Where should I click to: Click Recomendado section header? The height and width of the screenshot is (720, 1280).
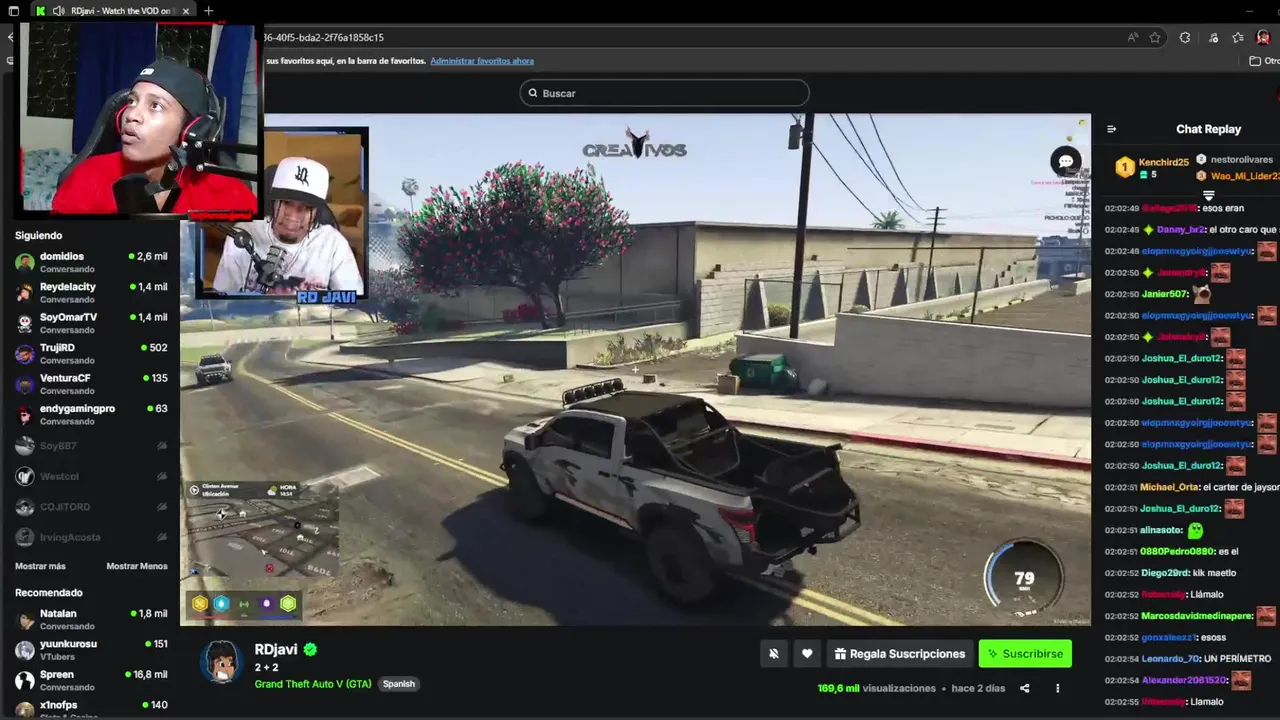click(48, 593)
